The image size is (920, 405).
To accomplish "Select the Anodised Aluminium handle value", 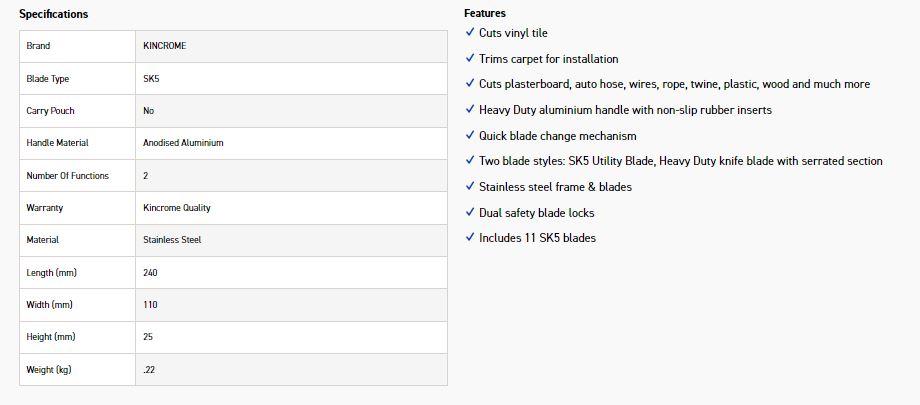I will pos(183,143).
